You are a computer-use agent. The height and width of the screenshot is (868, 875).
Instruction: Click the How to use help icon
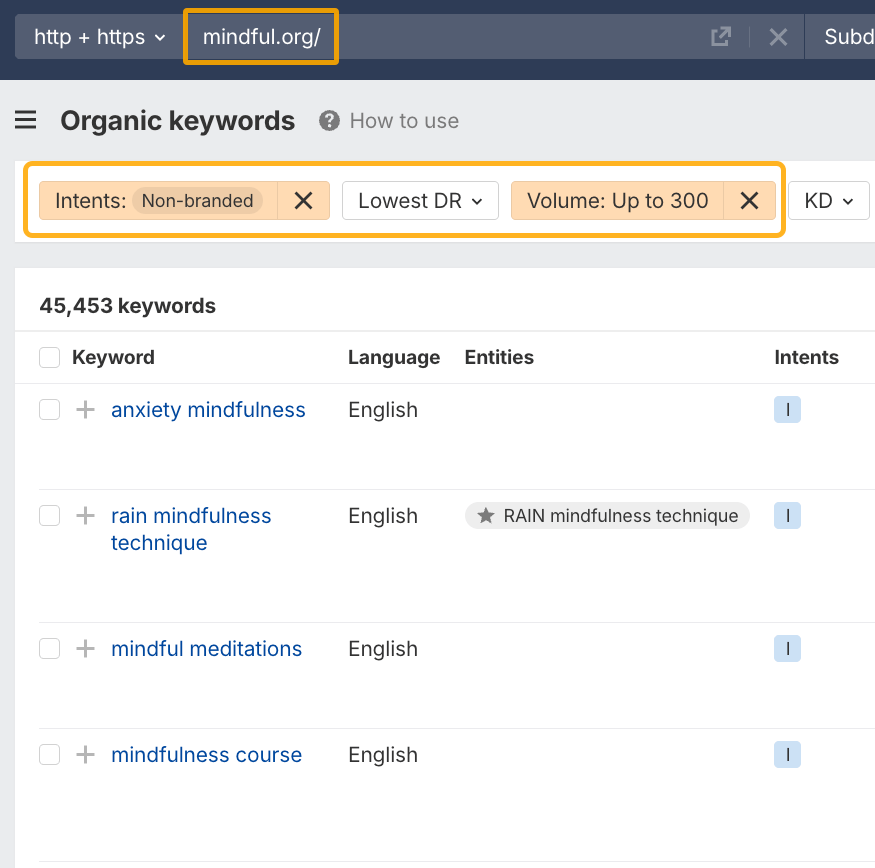click(x=329, y=121)
